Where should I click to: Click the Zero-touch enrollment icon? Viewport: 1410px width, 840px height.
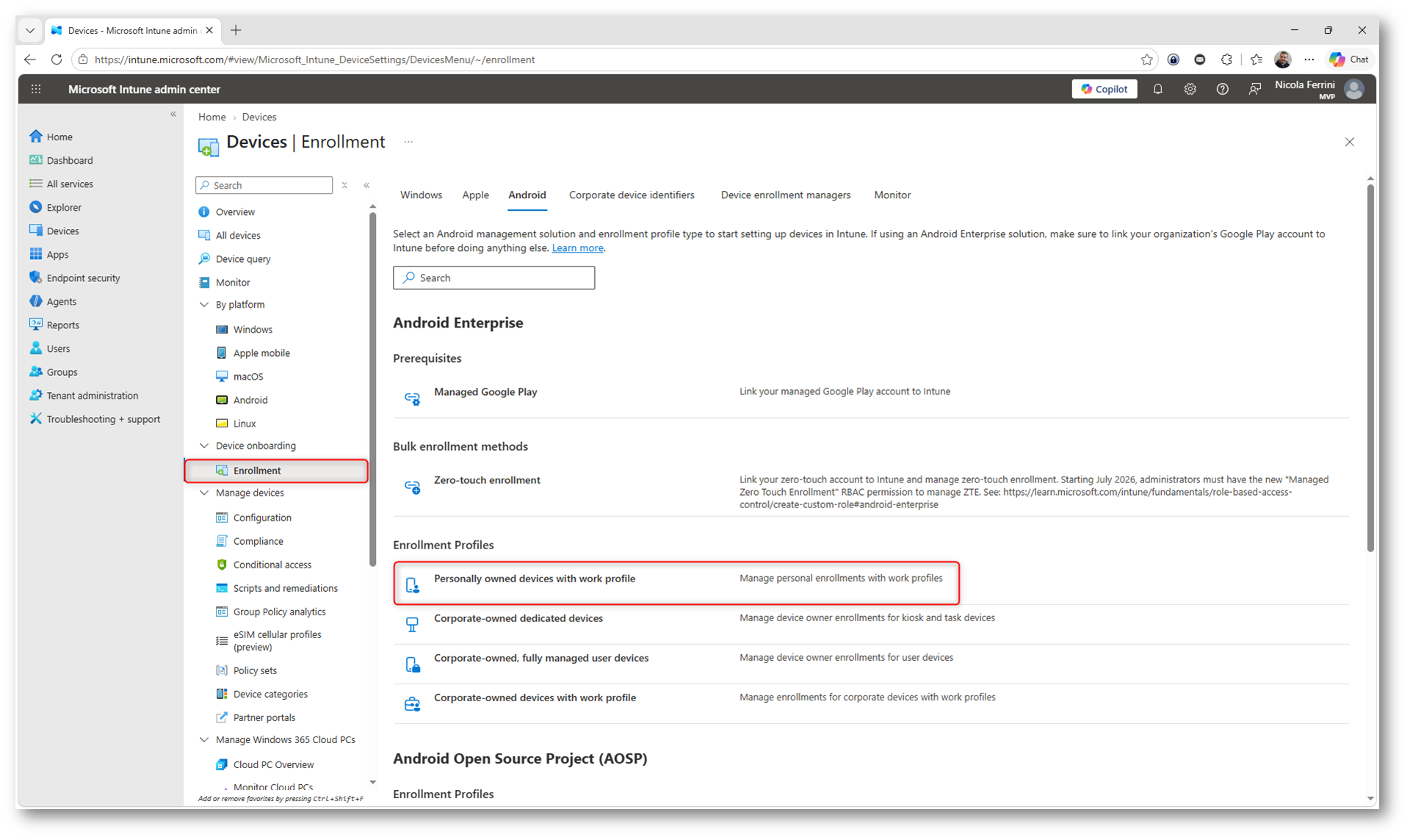click(413, 486)
